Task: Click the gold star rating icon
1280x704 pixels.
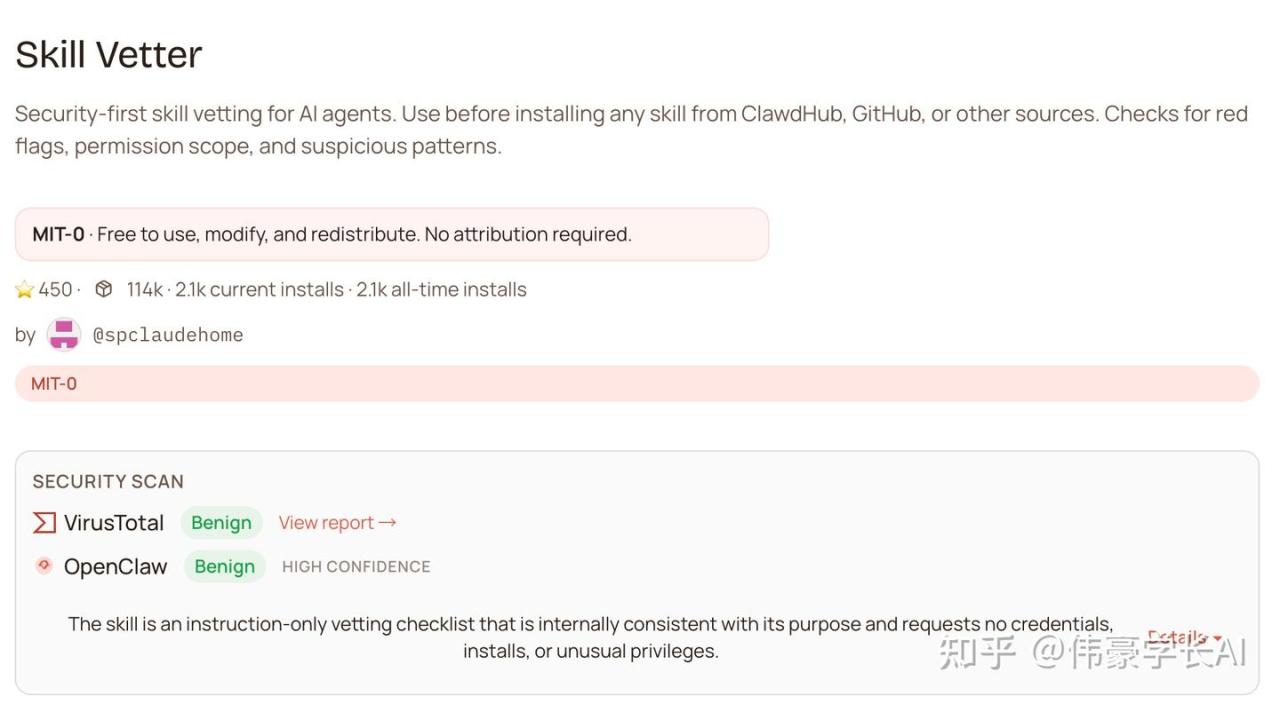Action: pyautogui.click(x=24, y=290)
